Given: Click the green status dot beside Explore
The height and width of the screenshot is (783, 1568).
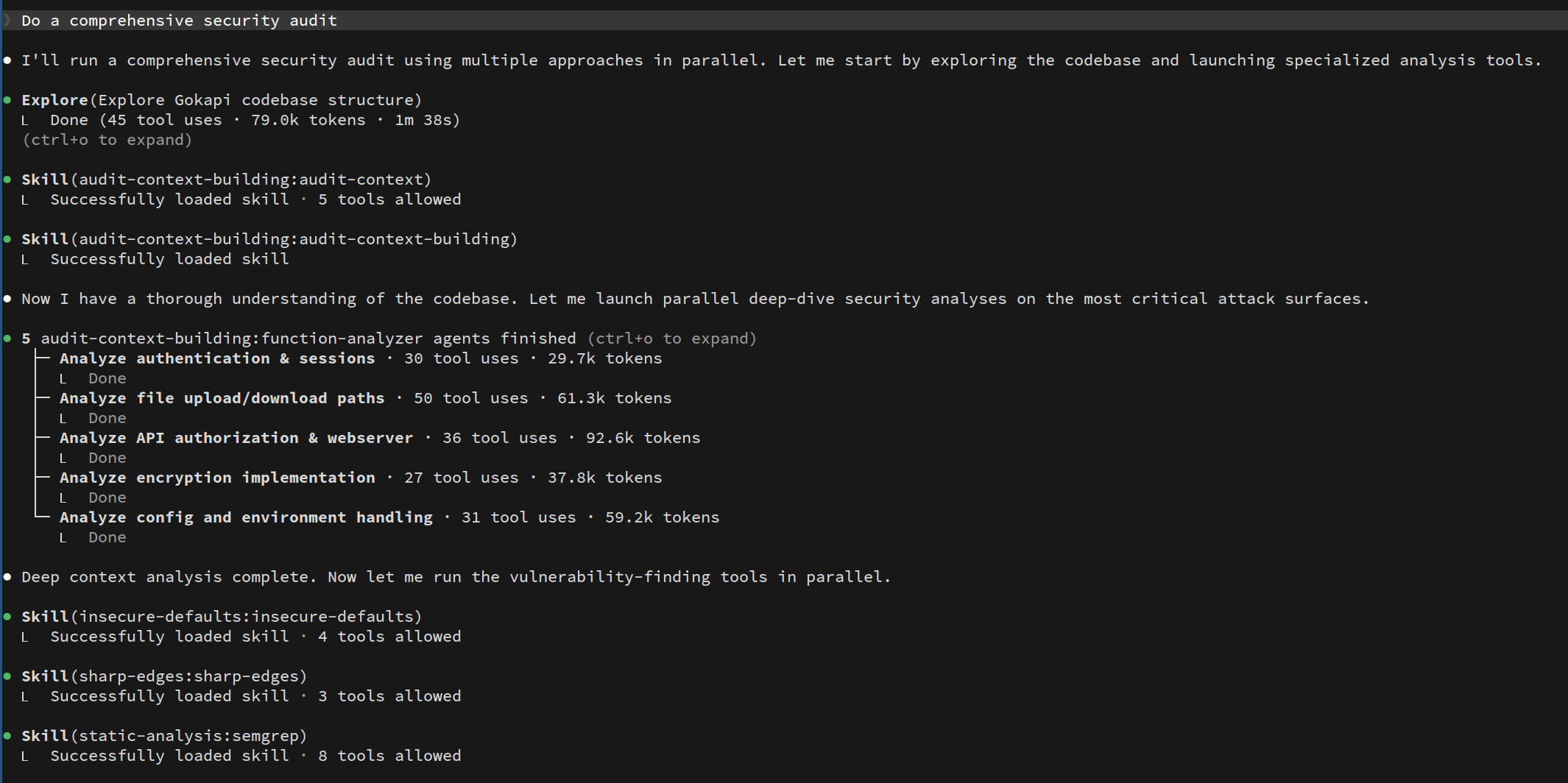Looking at the screenshot, I should 7,100.
